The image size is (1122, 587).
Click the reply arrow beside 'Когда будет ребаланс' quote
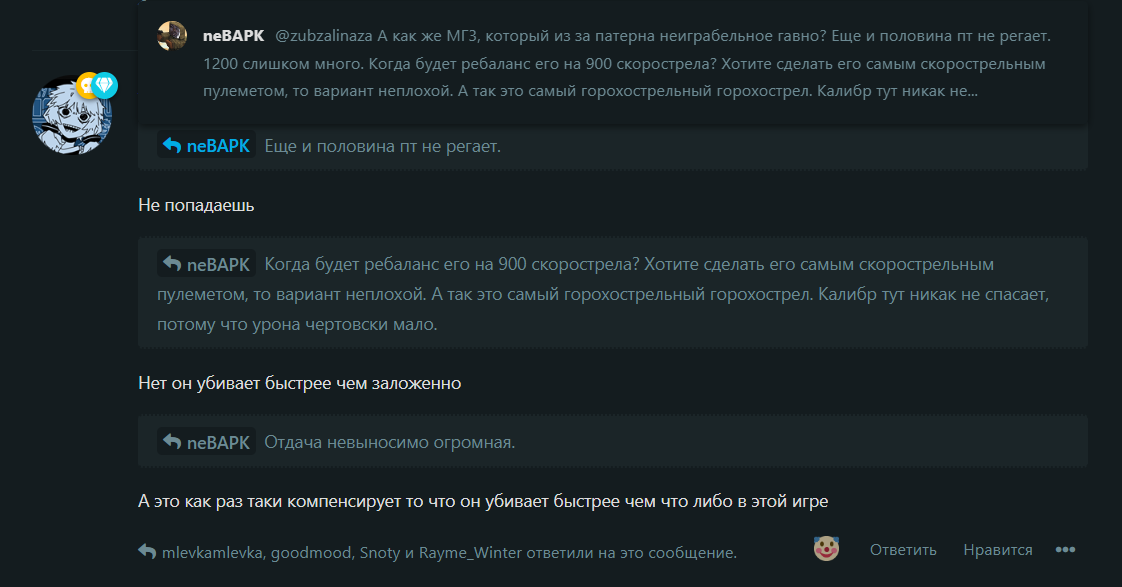[172, 264]
